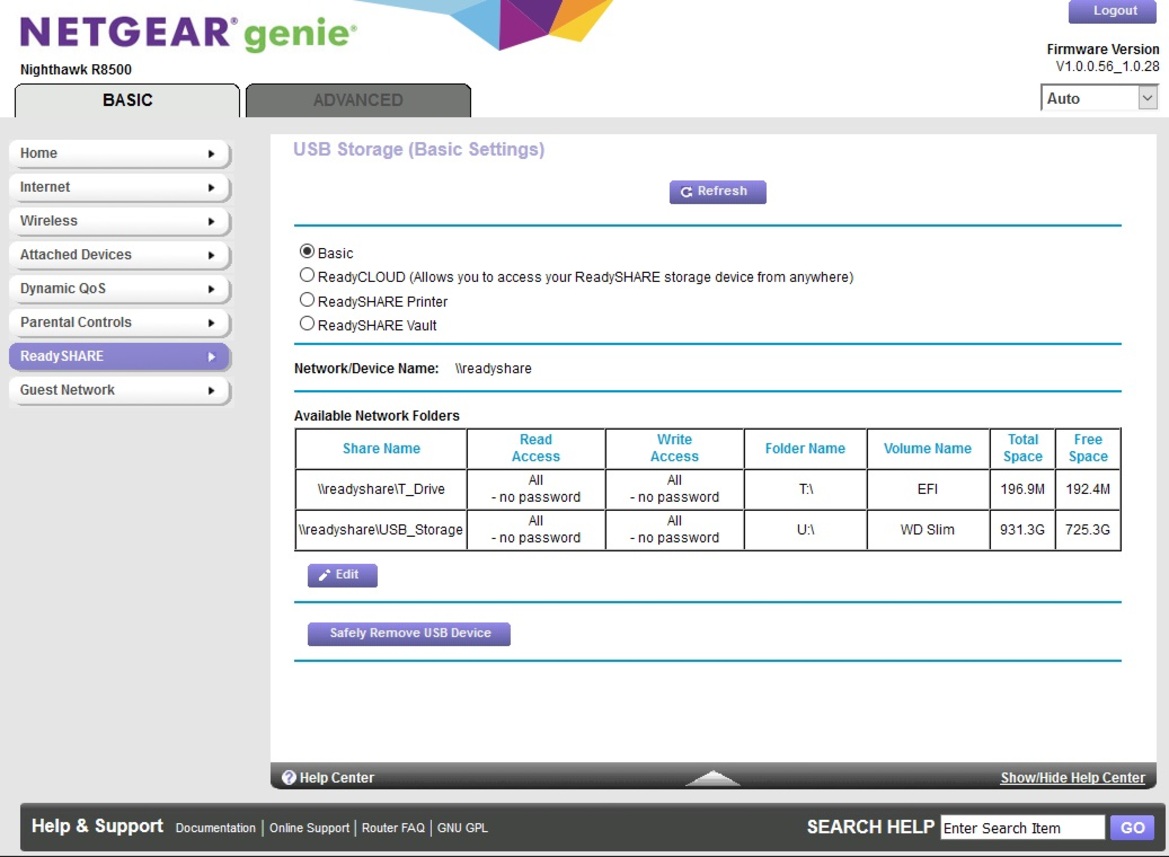Screen dimensions: 1169x857
Task: Click the Volume Name column header
Action: tap(927, 449)
